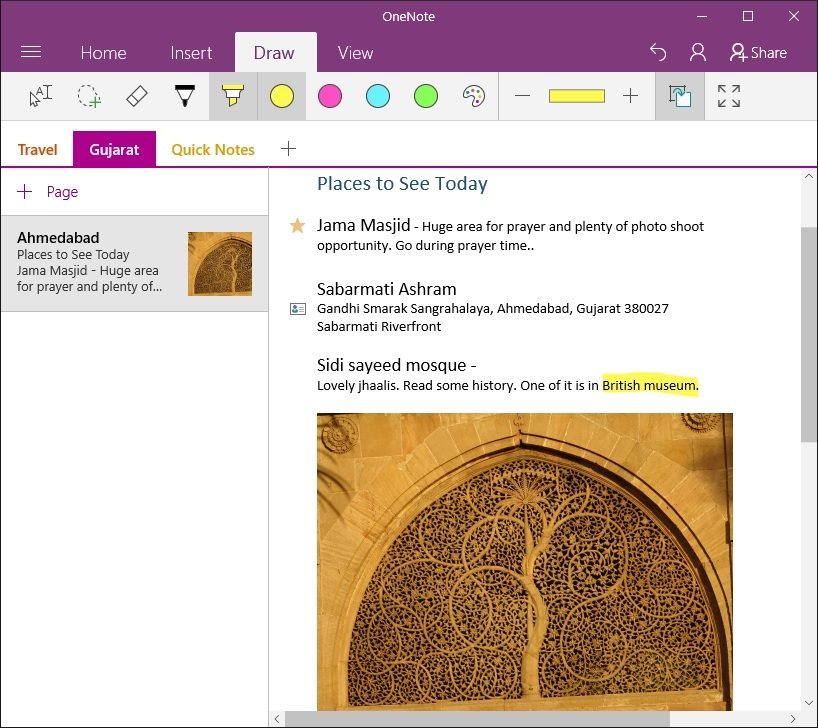818x728 pixels.
Task: Switch to the Quick Notes notebook tab
Action: pos(212,149)
